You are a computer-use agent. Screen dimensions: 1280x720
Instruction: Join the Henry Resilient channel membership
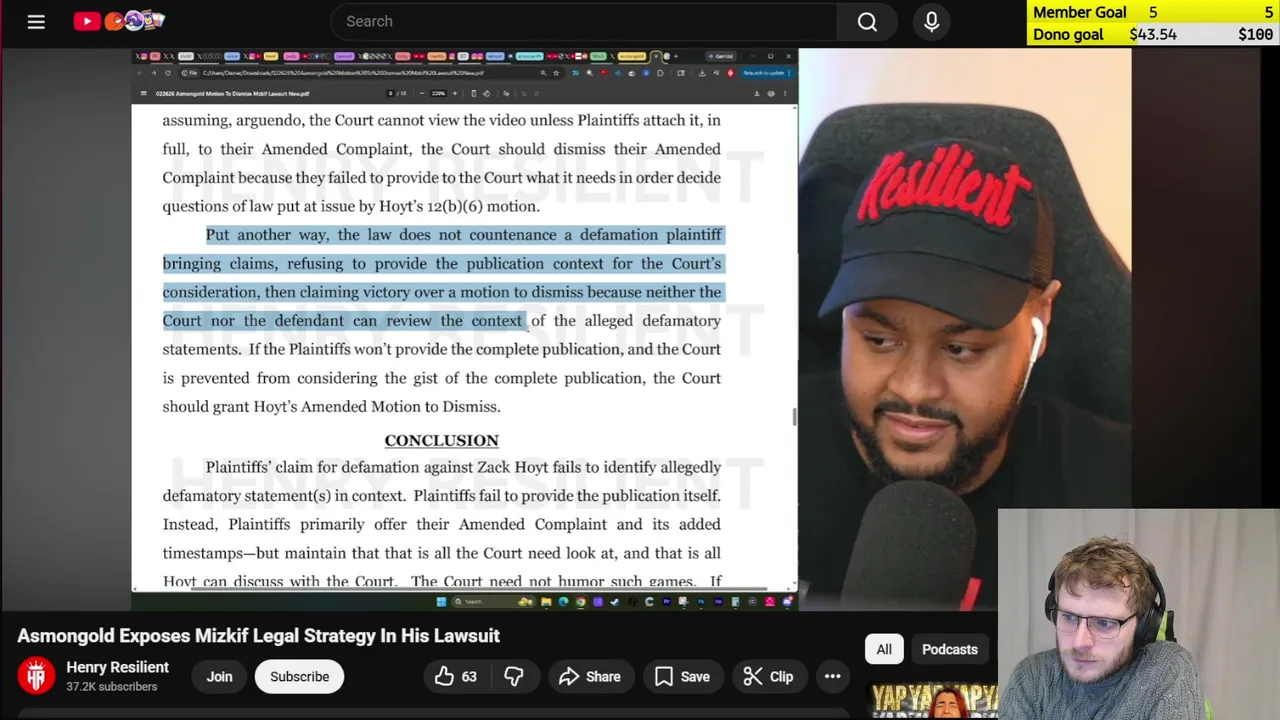click(x=219, y=677)
